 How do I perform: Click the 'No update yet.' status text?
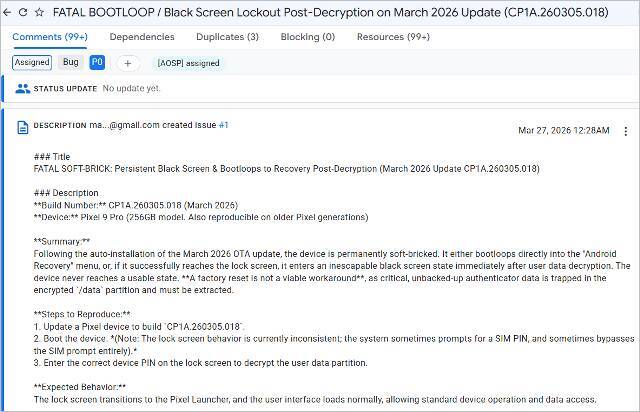(x=131, y=88)
